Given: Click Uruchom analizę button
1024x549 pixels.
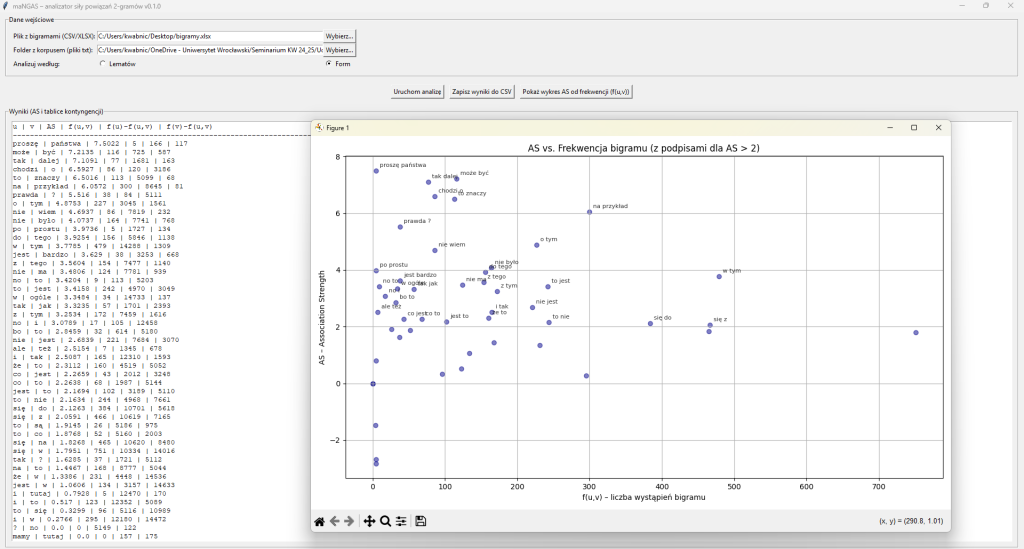Looking at the screenshot, I should (x=417, y=91).
